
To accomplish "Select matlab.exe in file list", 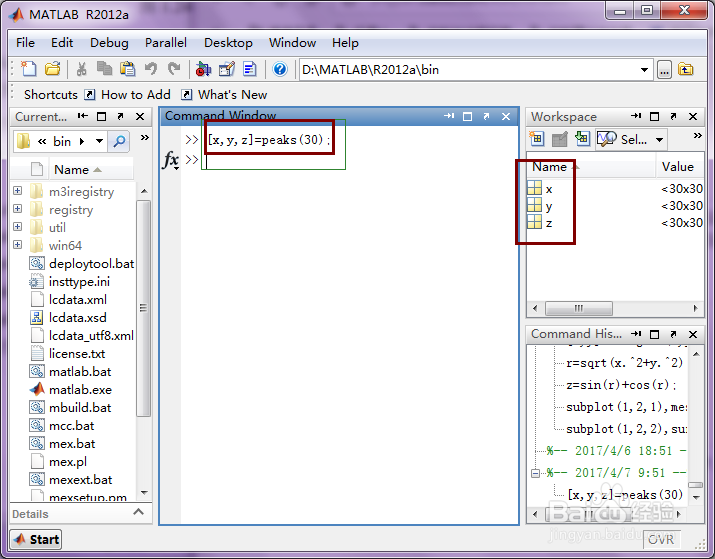I will (80, 389).
